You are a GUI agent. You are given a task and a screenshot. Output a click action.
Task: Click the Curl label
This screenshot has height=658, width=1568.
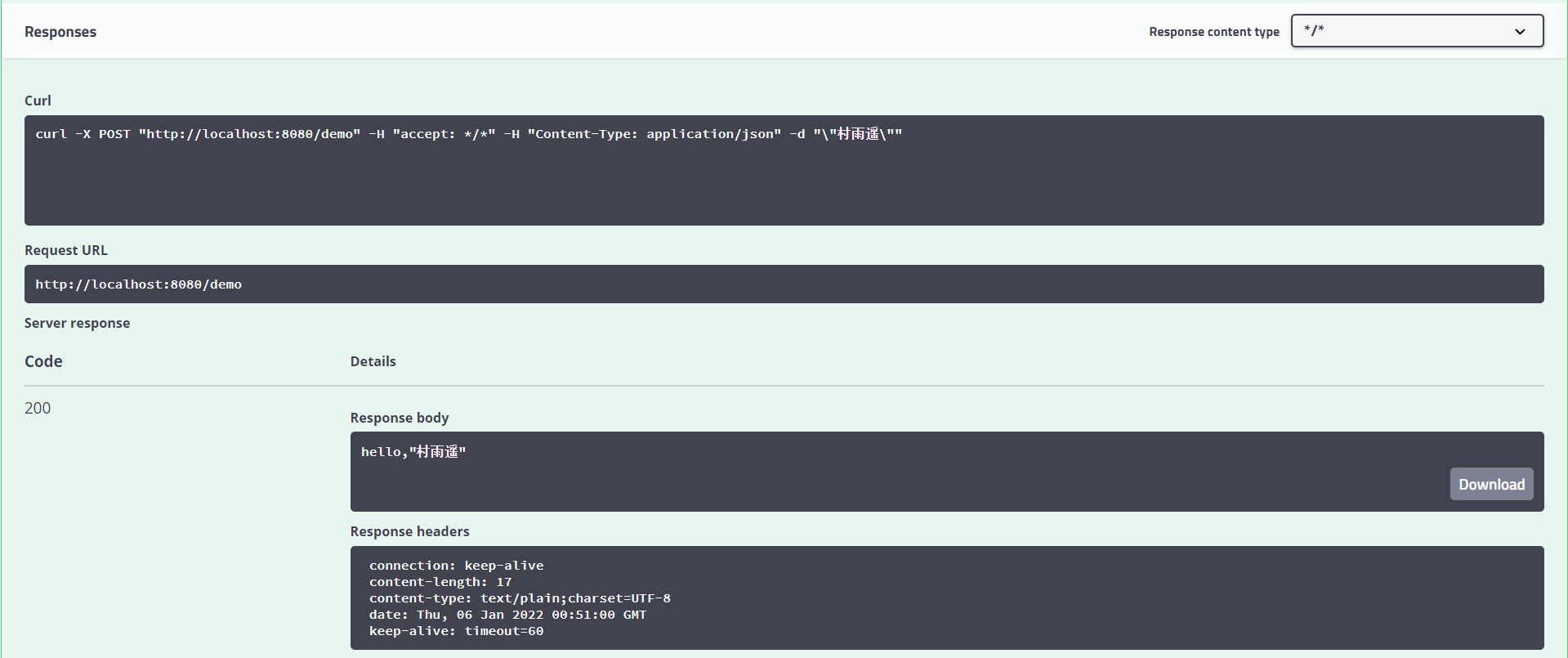[38, 101]
